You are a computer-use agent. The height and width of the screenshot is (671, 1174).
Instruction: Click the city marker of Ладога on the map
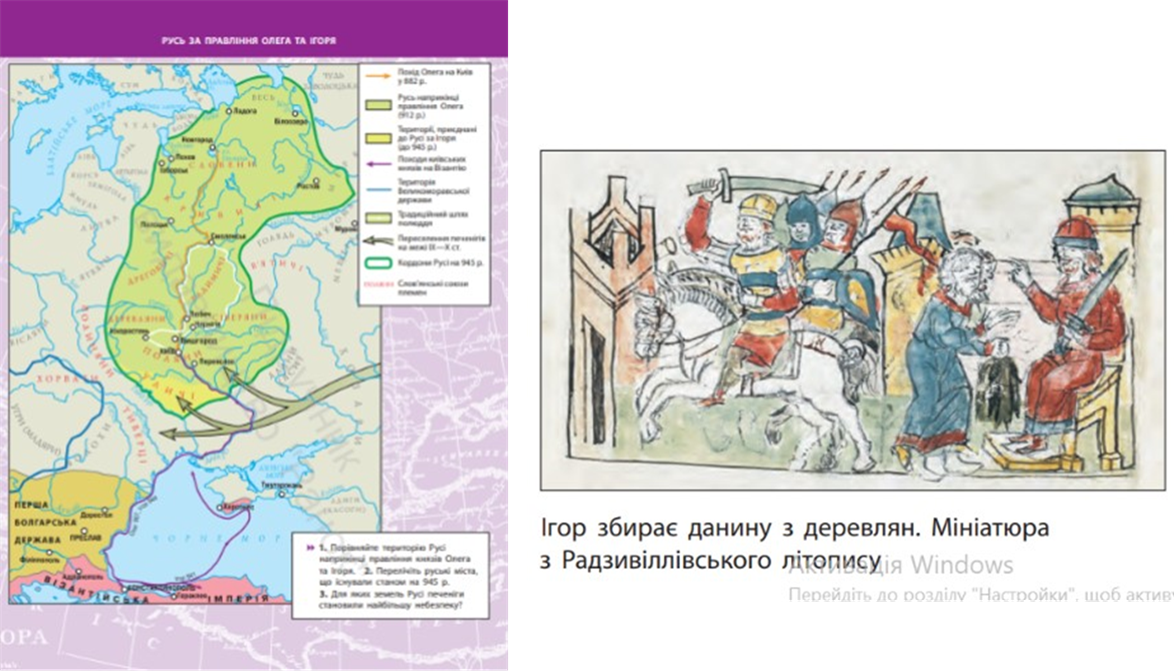coord(229,111)
